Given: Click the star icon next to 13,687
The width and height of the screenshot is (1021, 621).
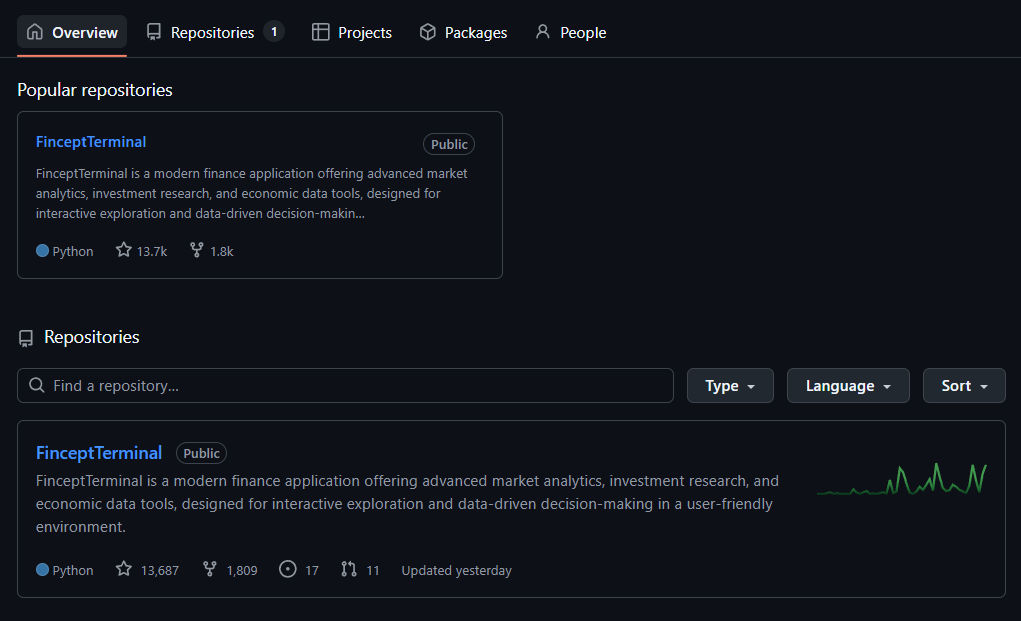Looking at the screenshot, I should coord(124,569).
